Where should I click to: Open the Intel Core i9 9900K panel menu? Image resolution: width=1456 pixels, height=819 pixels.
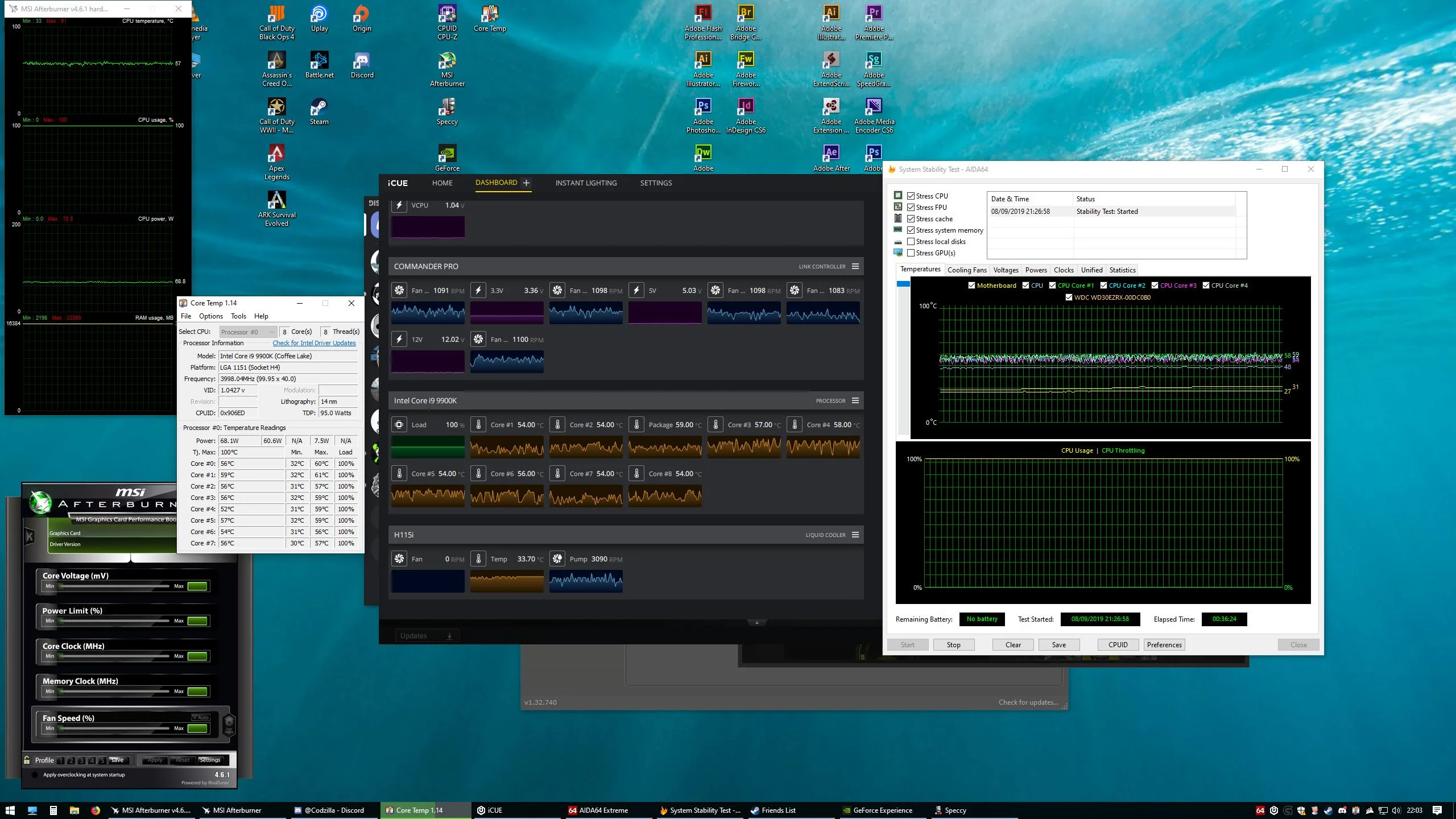855,400
